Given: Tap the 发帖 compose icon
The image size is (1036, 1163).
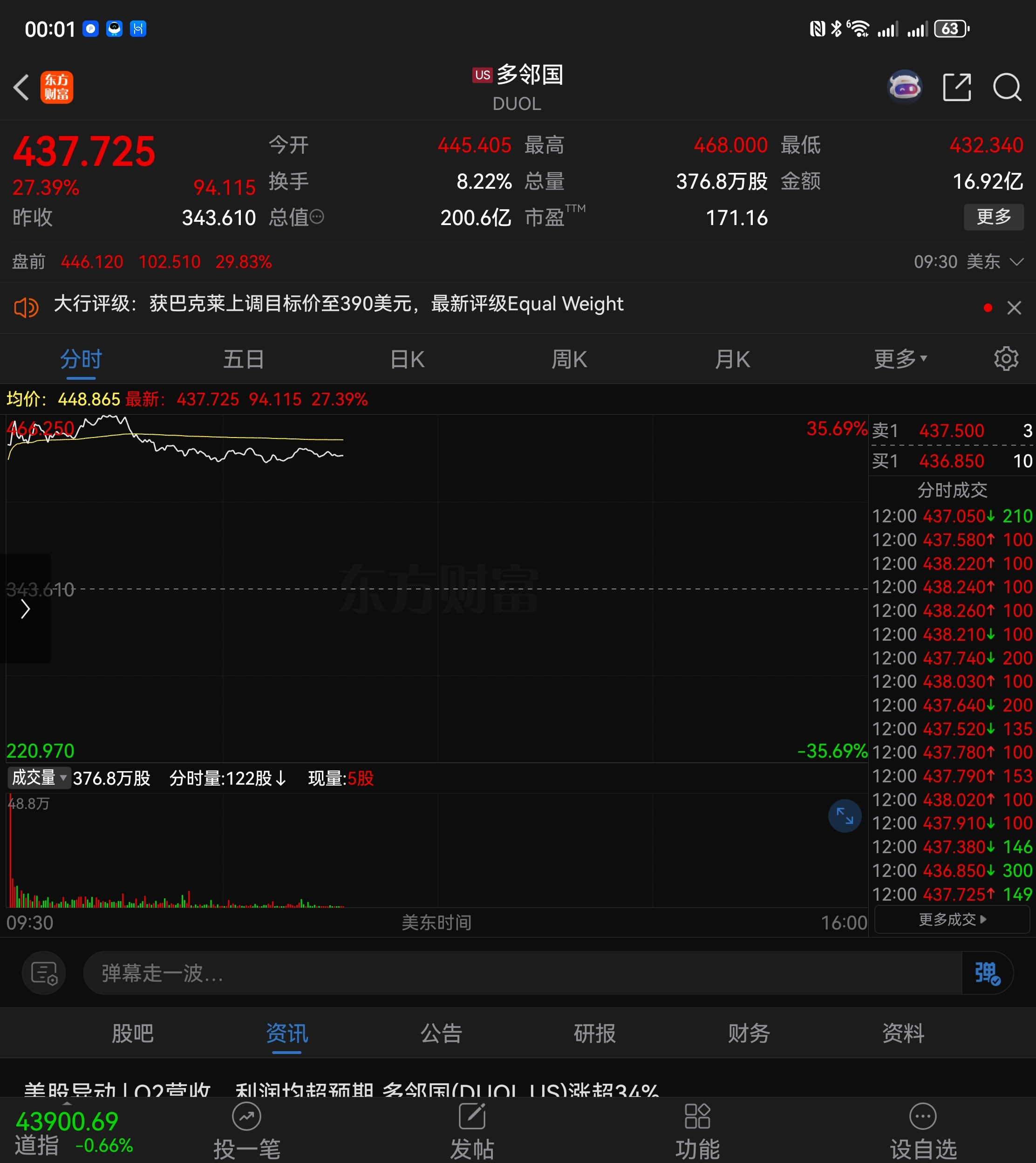Looking at the screenshot, I should (472, 1131).
